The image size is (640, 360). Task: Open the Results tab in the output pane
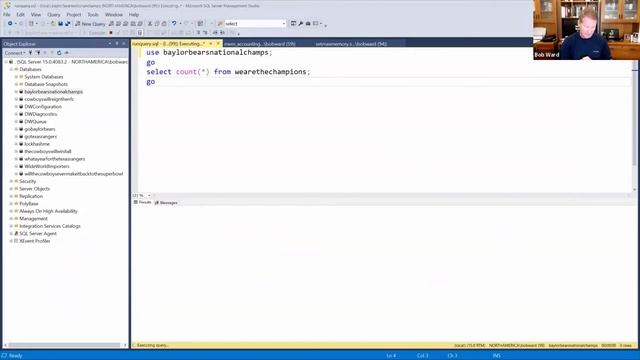tap(142, 202)
